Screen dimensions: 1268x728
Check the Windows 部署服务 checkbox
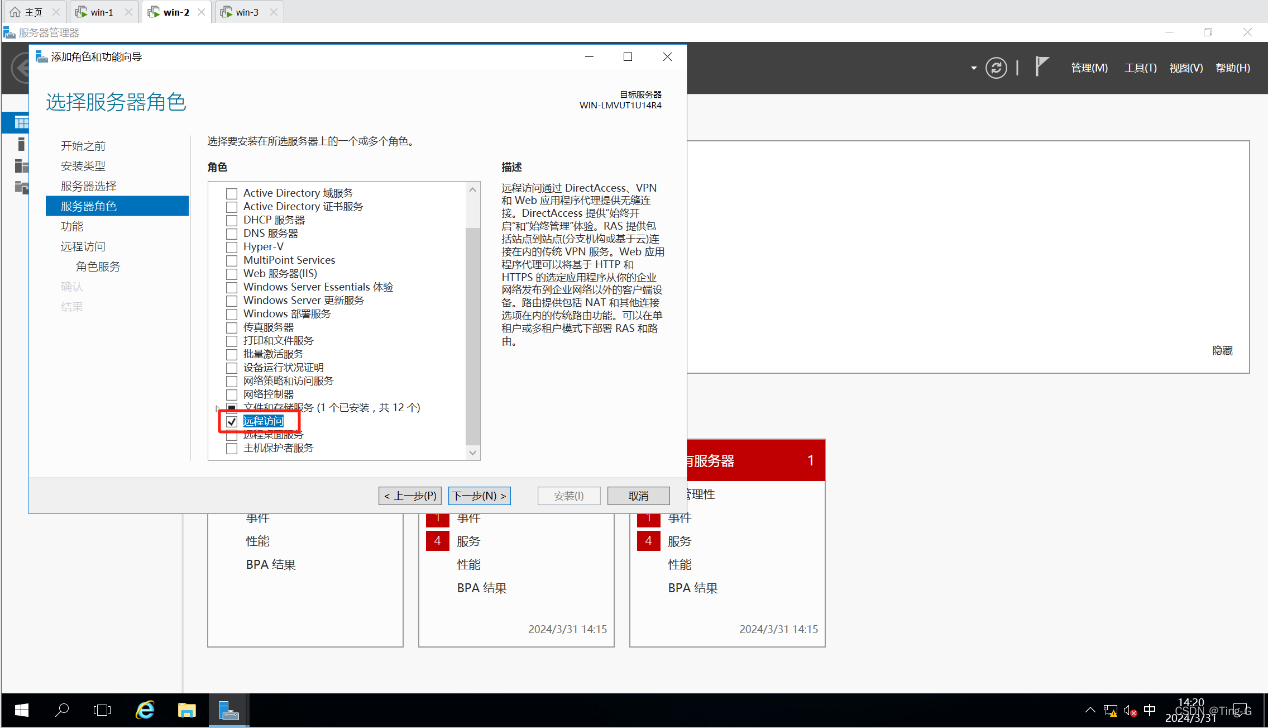pyautogui.click(x=232, y=314)
